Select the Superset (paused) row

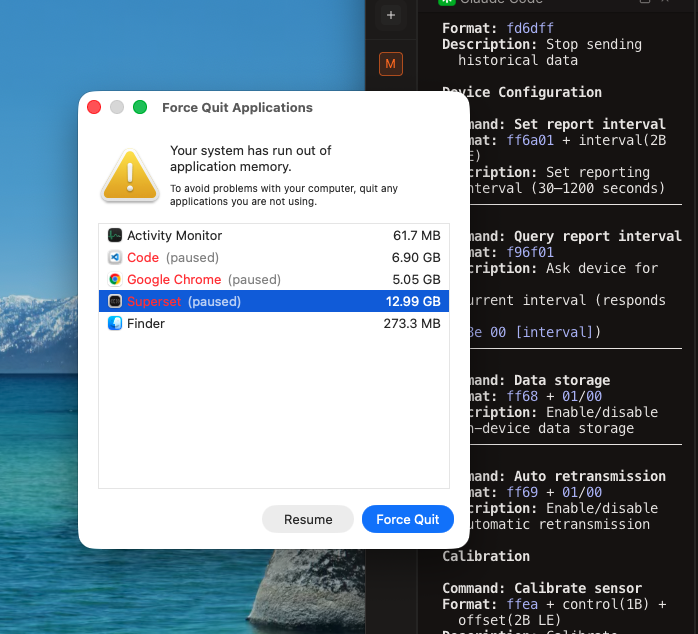(x=274, y=301)
